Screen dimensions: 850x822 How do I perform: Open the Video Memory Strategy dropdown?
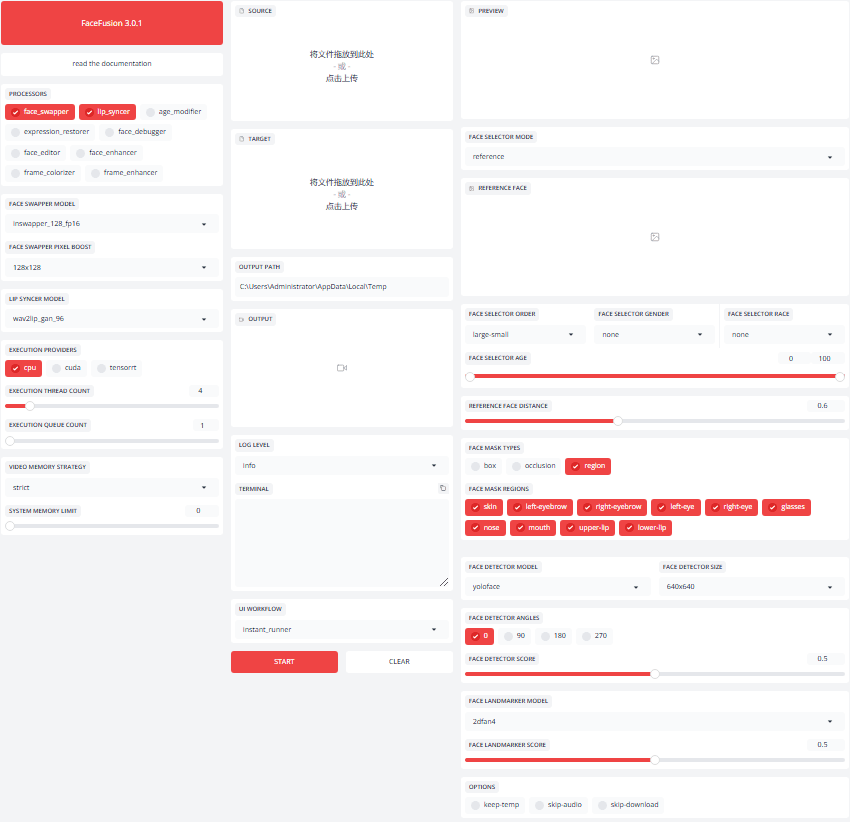click(112, 488)
